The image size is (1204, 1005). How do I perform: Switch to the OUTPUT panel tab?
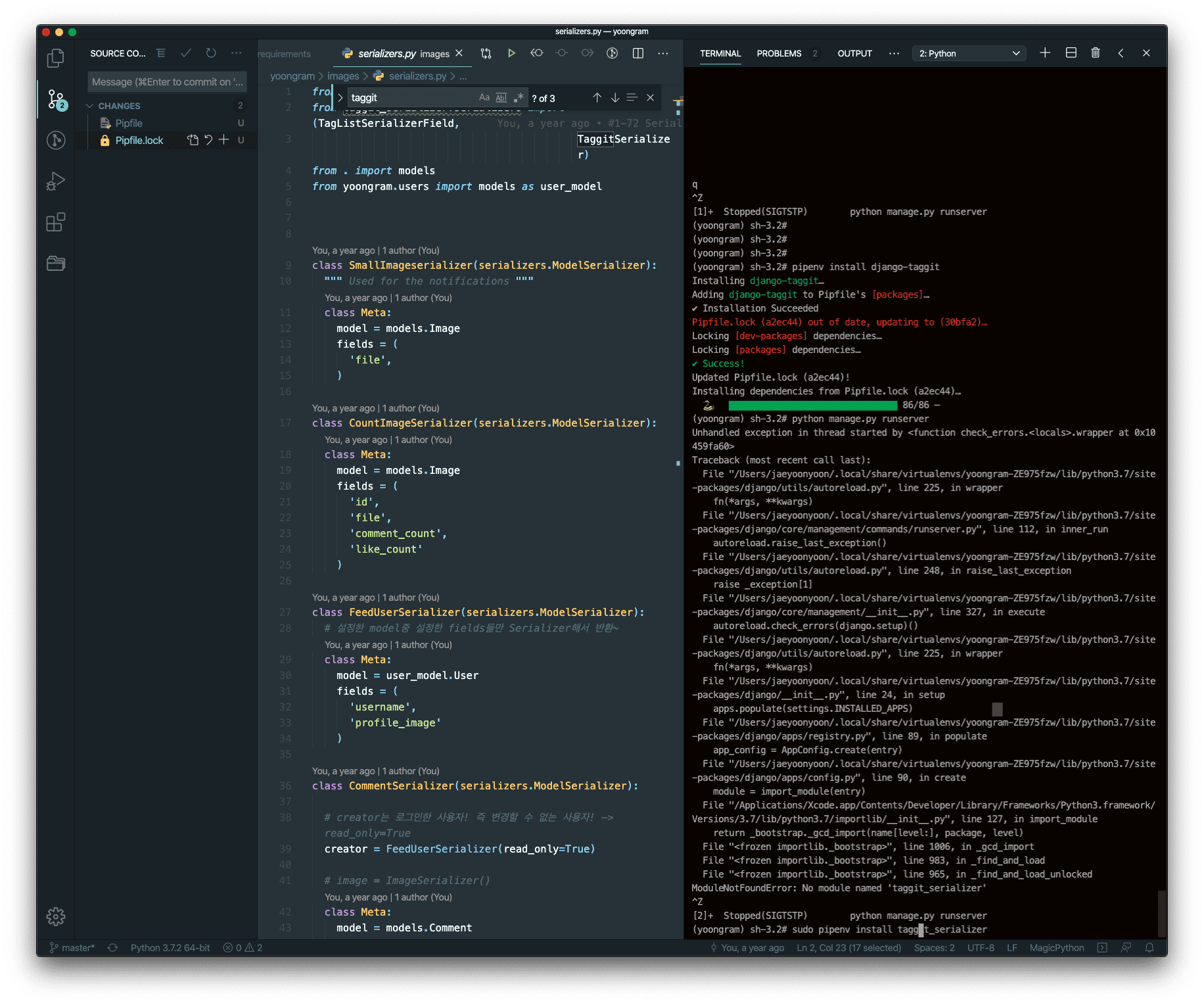(854, 53)
